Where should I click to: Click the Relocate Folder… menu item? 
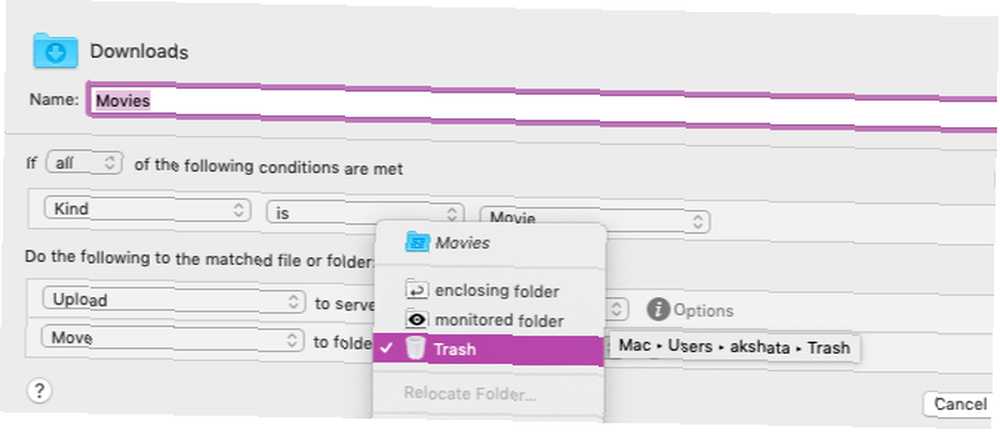[x=469, y=394]
